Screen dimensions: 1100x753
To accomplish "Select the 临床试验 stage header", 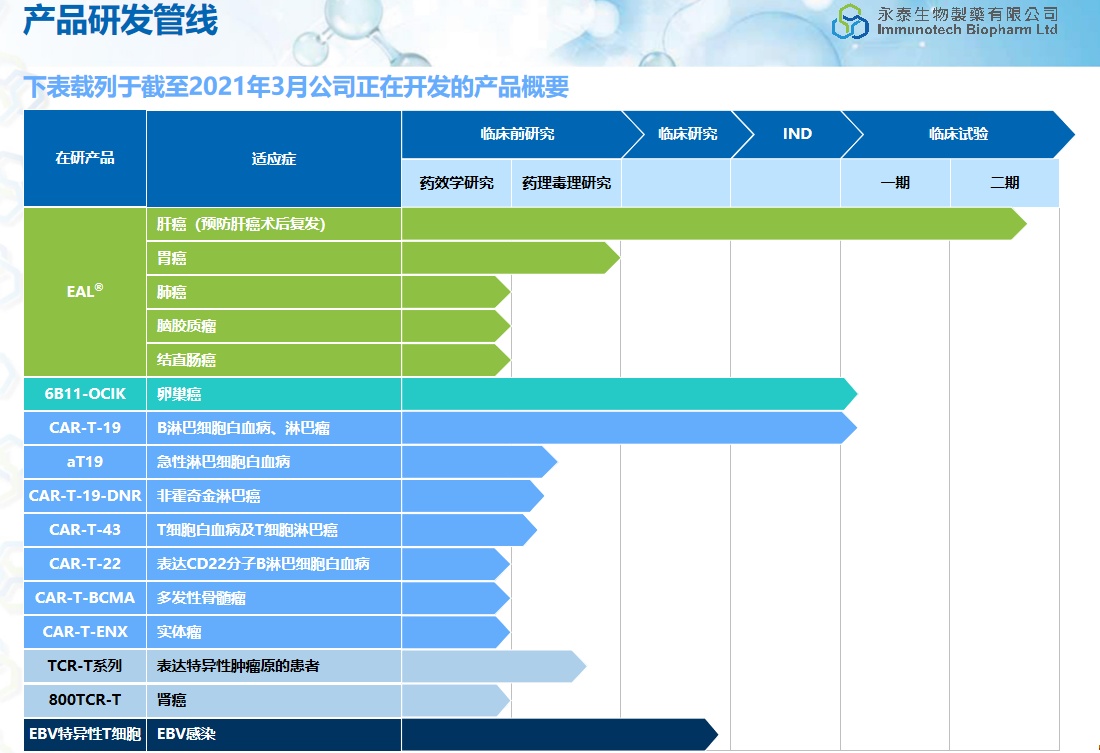I will [957, 134].
